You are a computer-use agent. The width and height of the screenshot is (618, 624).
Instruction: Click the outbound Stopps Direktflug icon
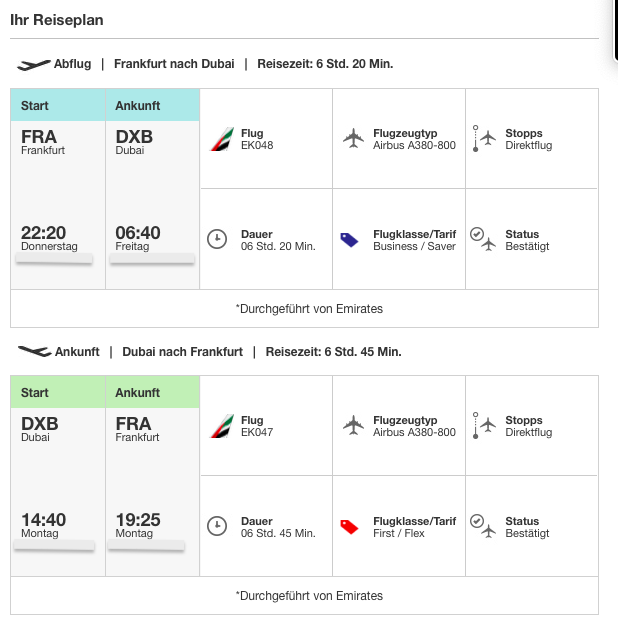[x=484, y=139]
